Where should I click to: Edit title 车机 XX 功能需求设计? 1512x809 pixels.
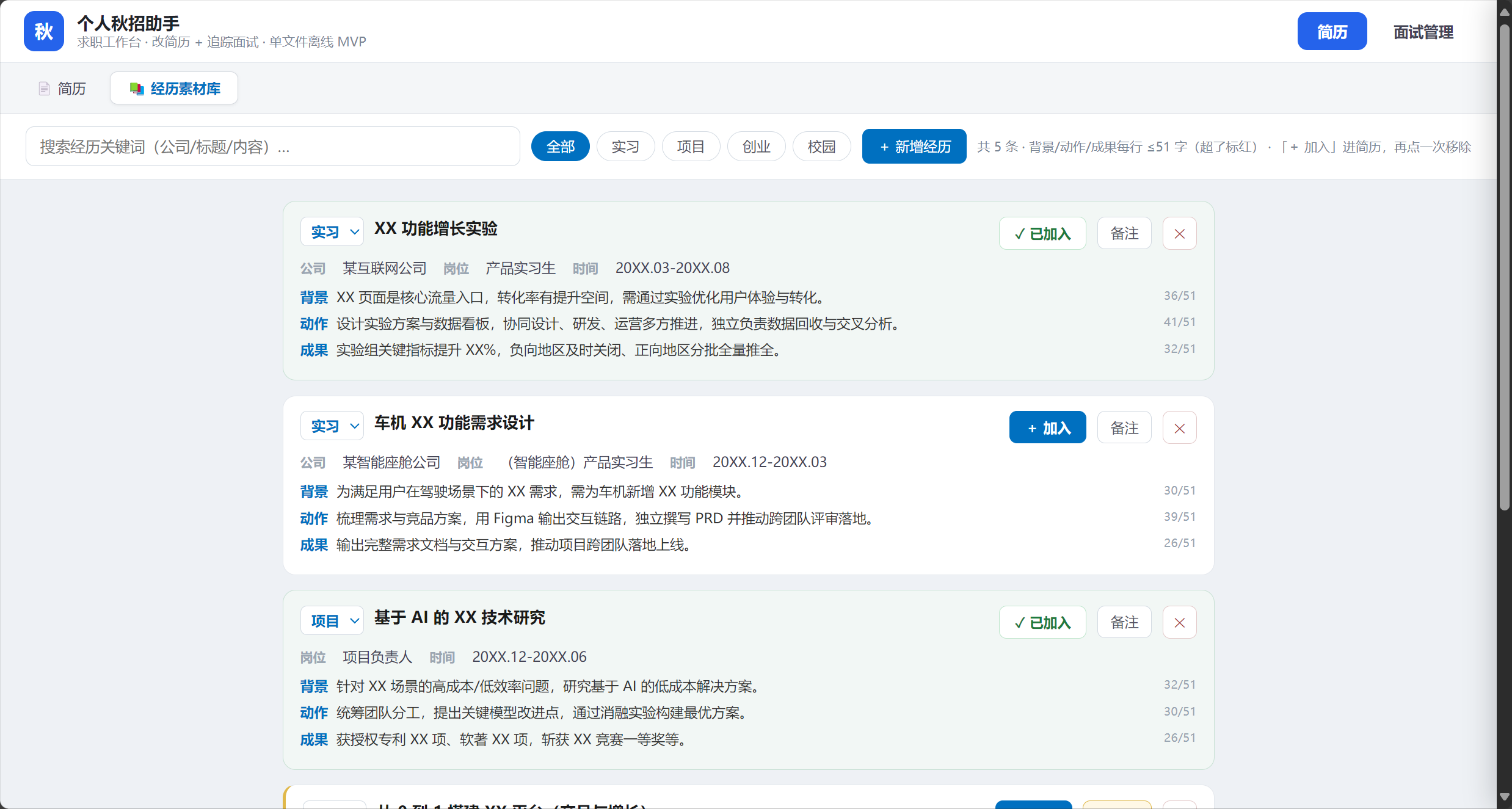click(454, 423)
